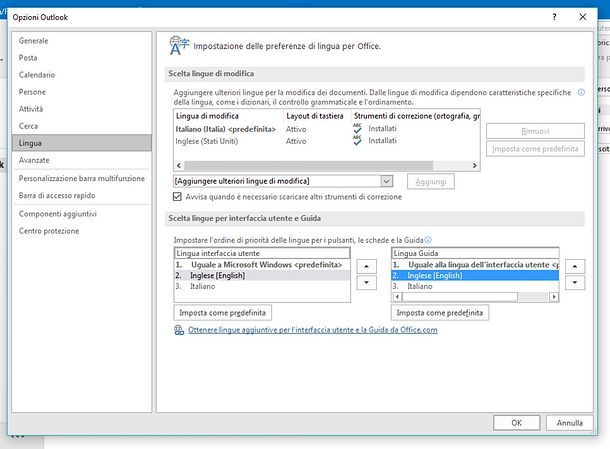Click the Office.com languages globe icon
This screenshot has width=610, height=449.
point(179,330)
